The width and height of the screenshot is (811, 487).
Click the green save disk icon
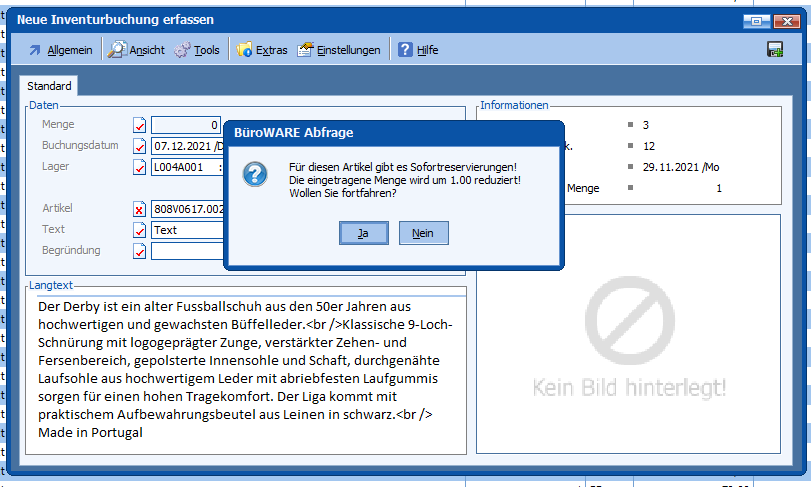pyautogui.click(x=774, y=50)
